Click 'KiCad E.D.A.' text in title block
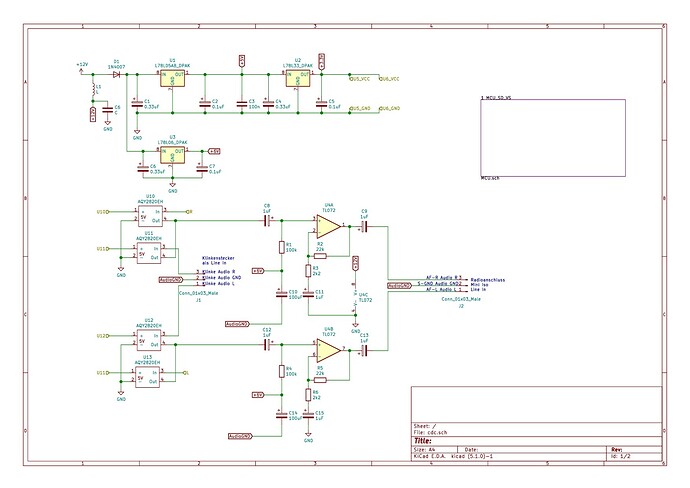 [430, 456]
